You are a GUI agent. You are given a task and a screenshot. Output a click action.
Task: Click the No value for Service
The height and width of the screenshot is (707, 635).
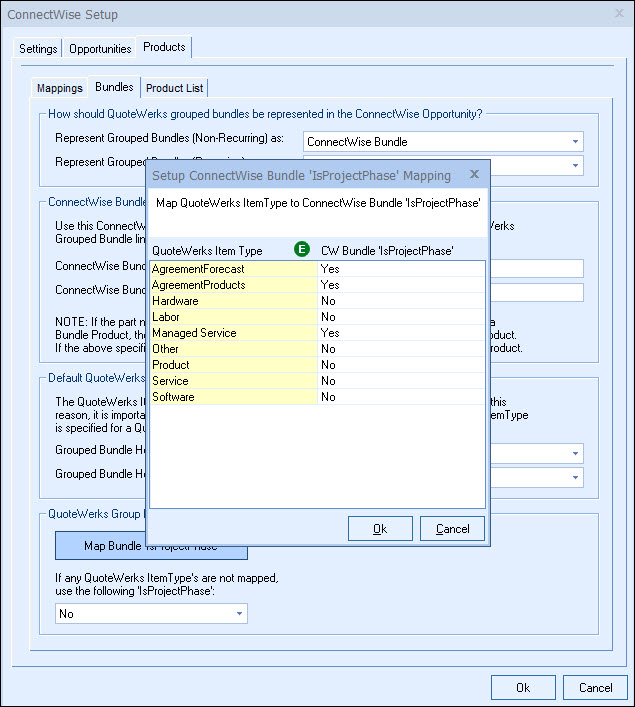401,381
